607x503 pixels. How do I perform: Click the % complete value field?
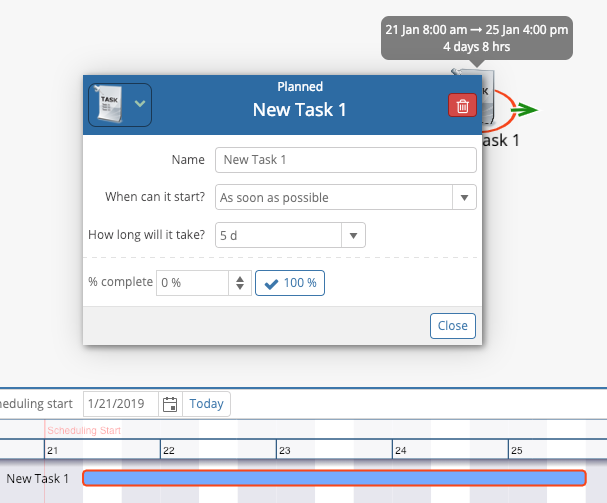coord(192,283)
